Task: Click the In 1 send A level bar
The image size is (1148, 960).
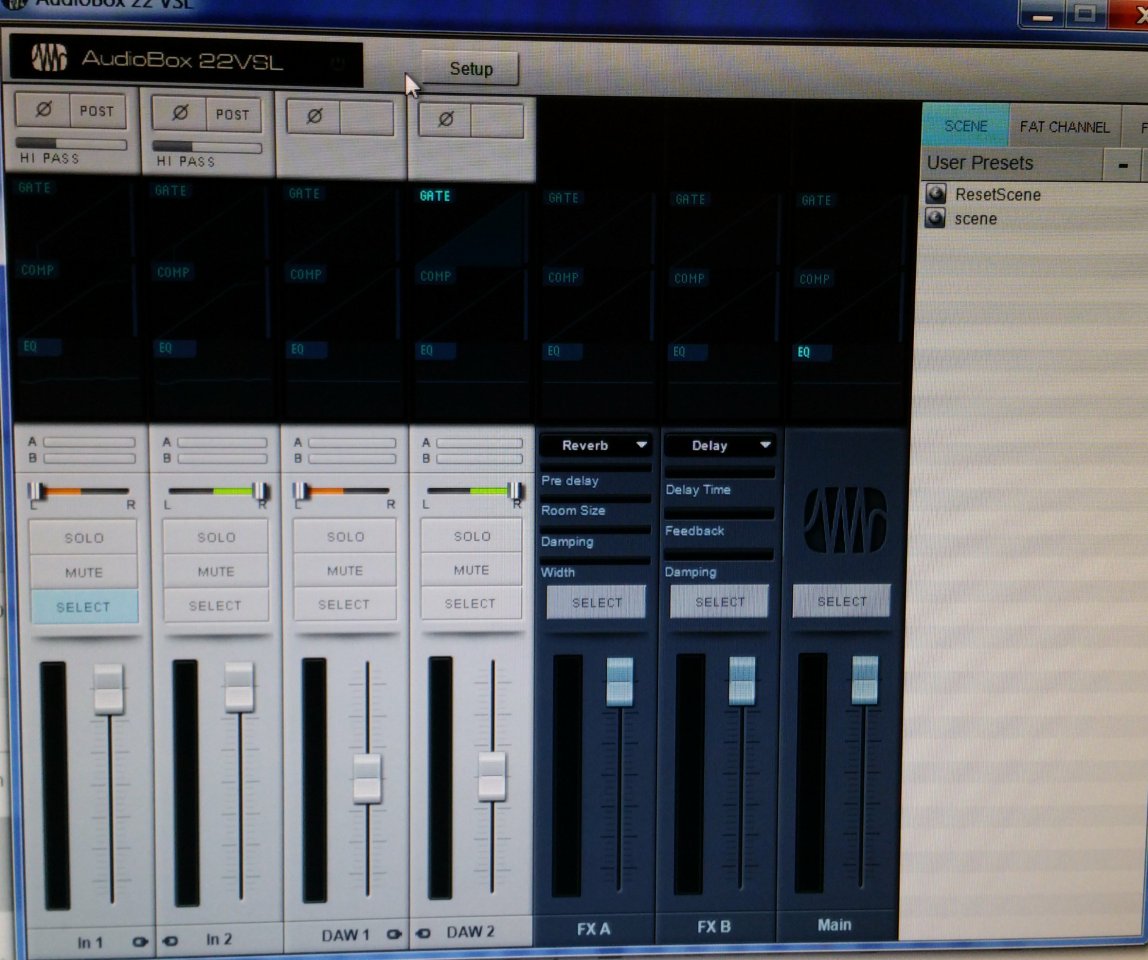Action: (x=89, y=442)
